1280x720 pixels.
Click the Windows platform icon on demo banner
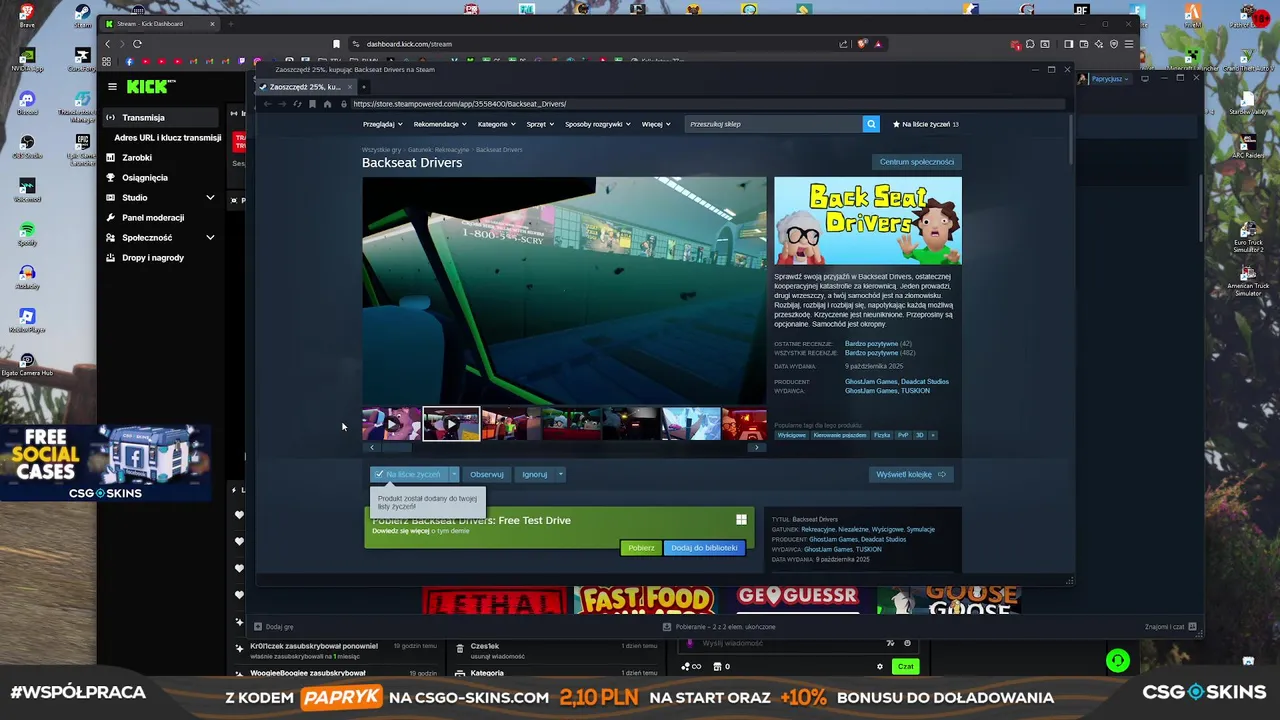pos(741,520)
